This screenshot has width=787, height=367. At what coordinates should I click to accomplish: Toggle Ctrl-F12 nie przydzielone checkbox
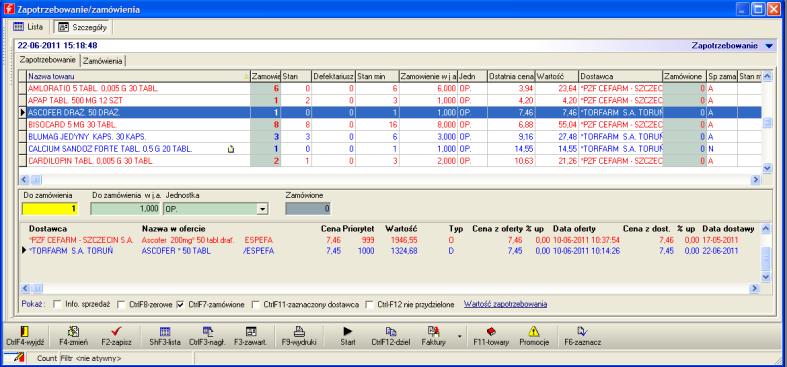point(369,304)
